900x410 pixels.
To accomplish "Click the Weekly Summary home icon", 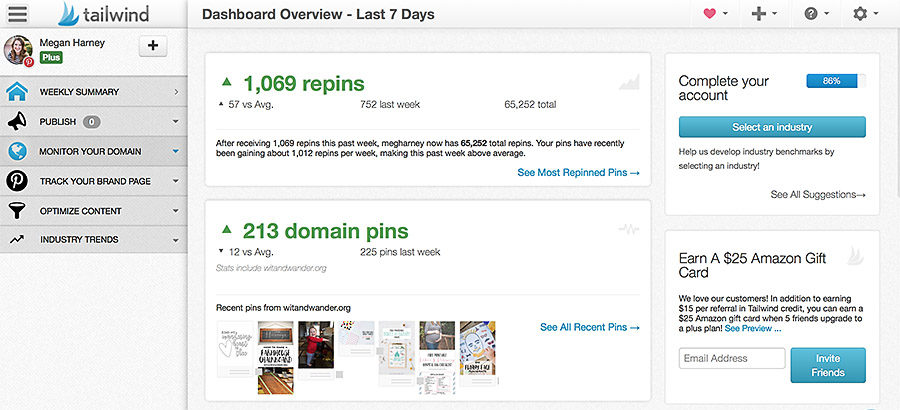I will (17, 91).
